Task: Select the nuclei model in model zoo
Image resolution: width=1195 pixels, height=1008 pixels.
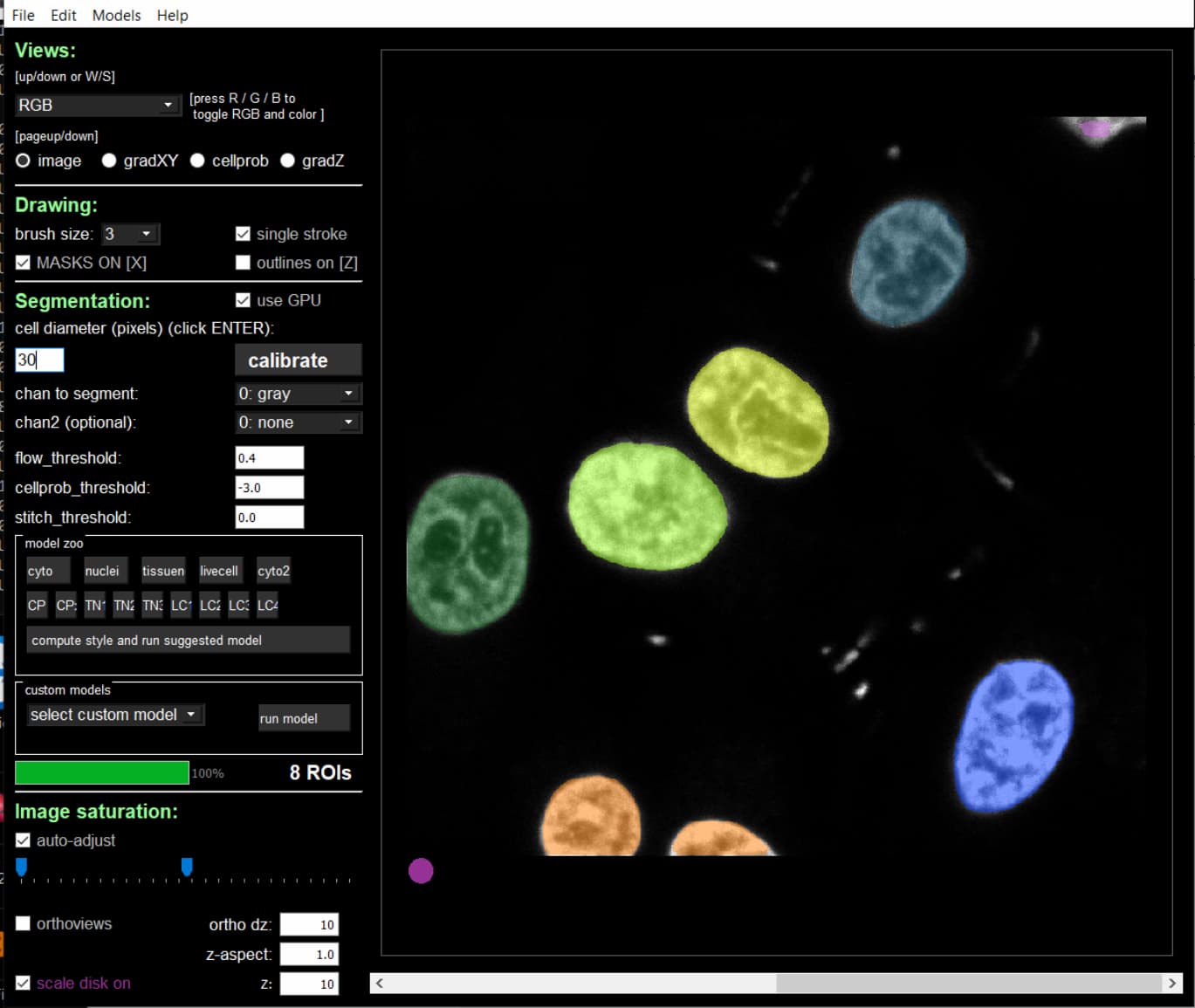Action: tap(104, 570)
